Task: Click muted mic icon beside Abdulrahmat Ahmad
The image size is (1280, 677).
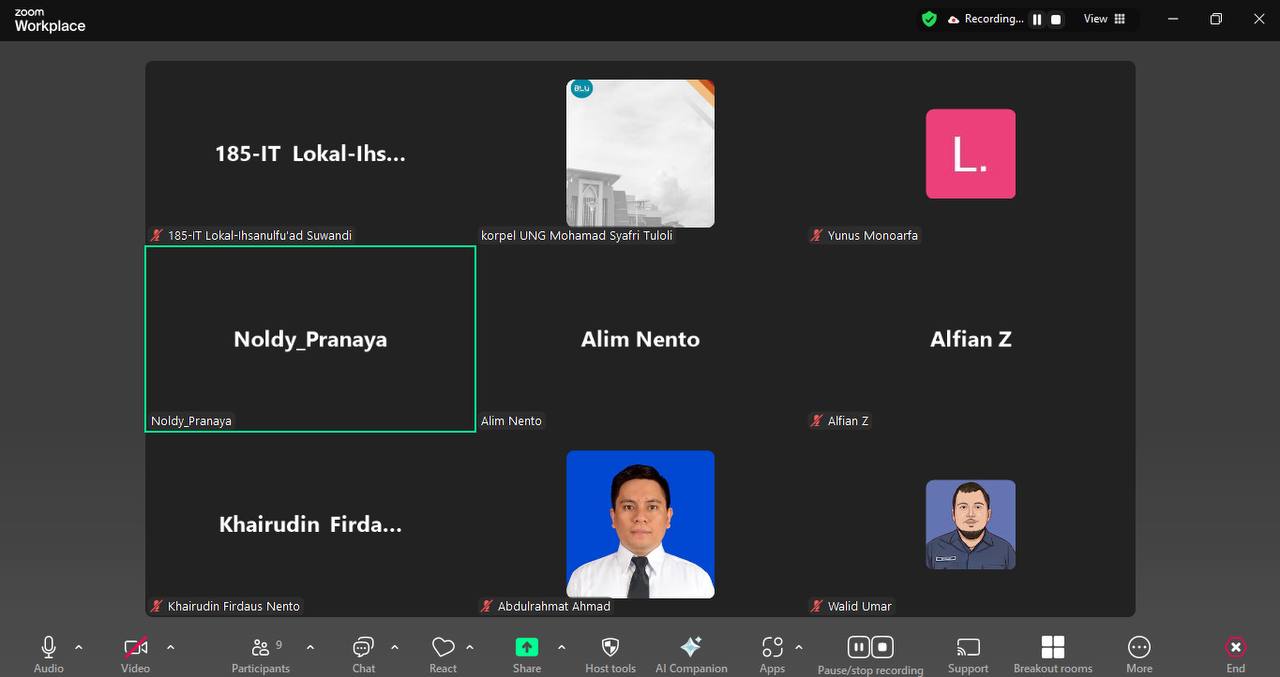Action: (487, 606)
